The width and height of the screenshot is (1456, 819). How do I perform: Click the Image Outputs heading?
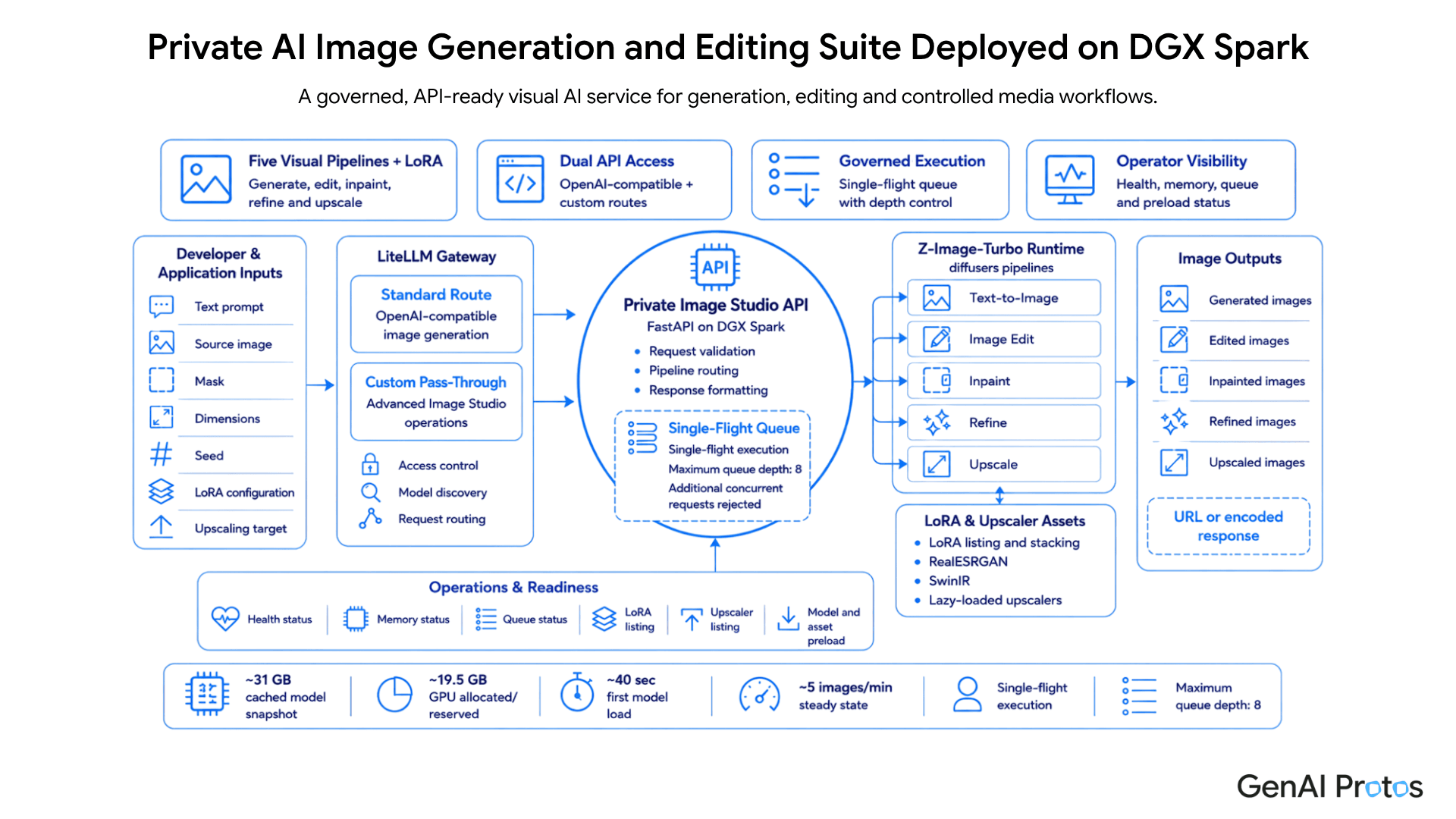coord(1229,259)
